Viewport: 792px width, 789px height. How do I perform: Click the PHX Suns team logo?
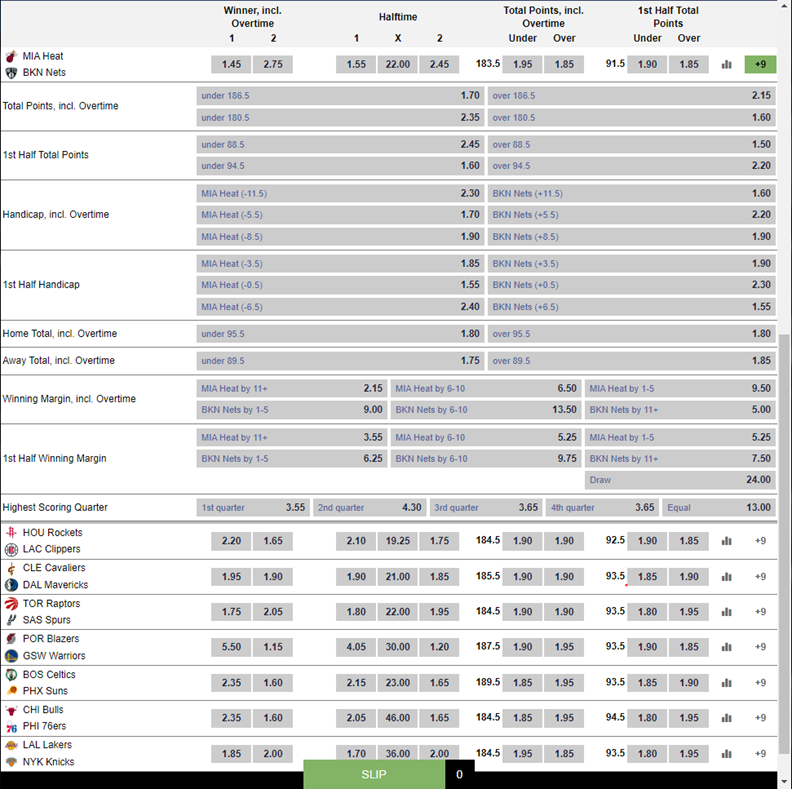(11, 691)
